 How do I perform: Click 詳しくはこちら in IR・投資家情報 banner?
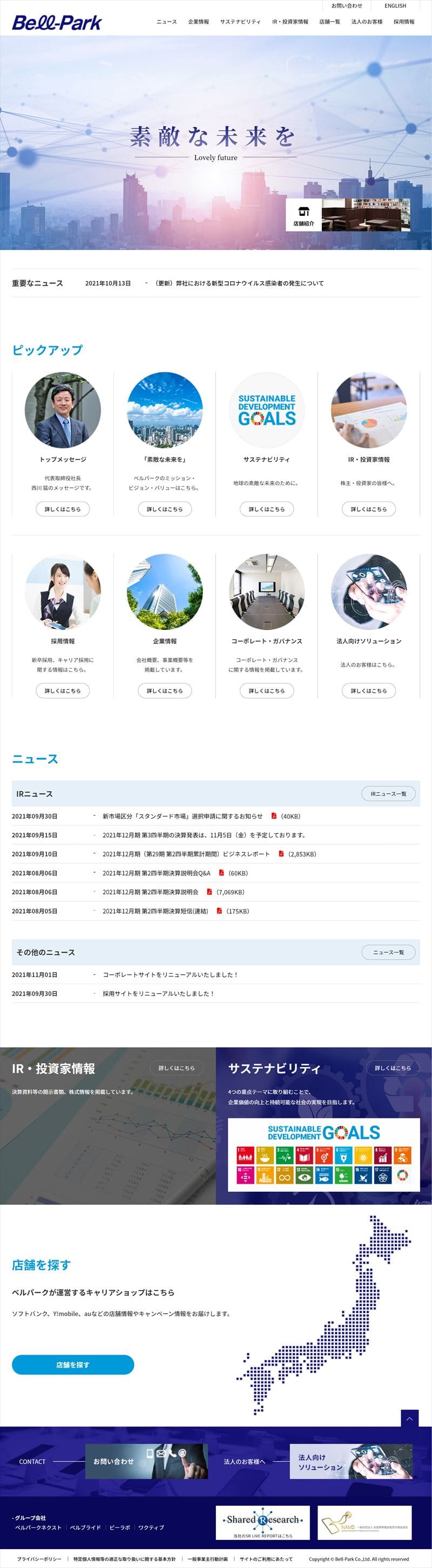click(x=177, y=1068)
